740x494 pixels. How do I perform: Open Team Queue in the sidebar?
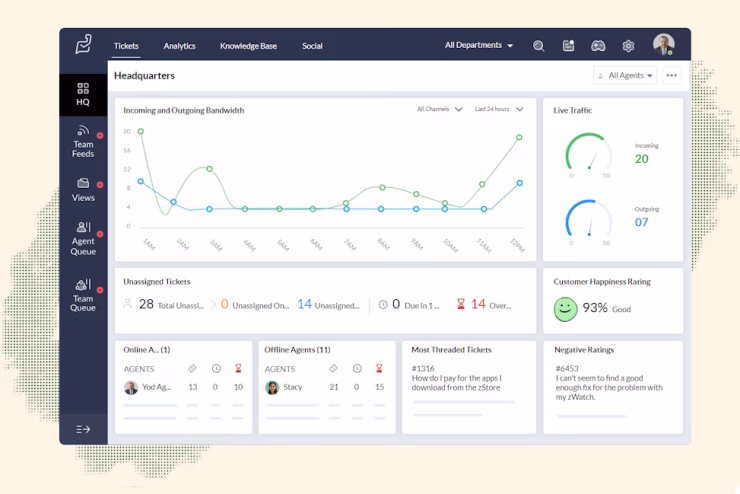tap(83, 296)
